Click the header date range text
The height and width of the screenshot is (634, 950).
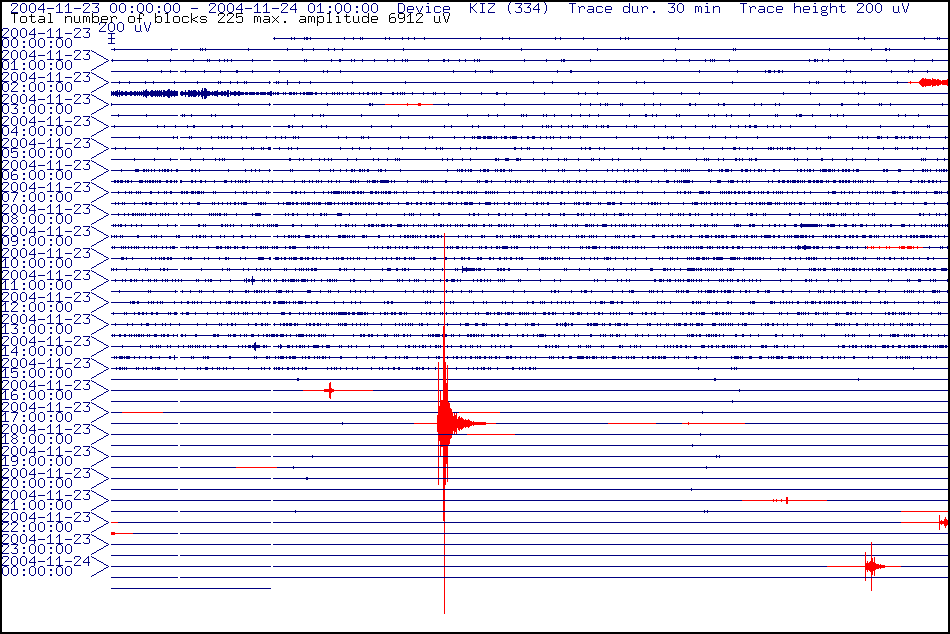point(194,8)
